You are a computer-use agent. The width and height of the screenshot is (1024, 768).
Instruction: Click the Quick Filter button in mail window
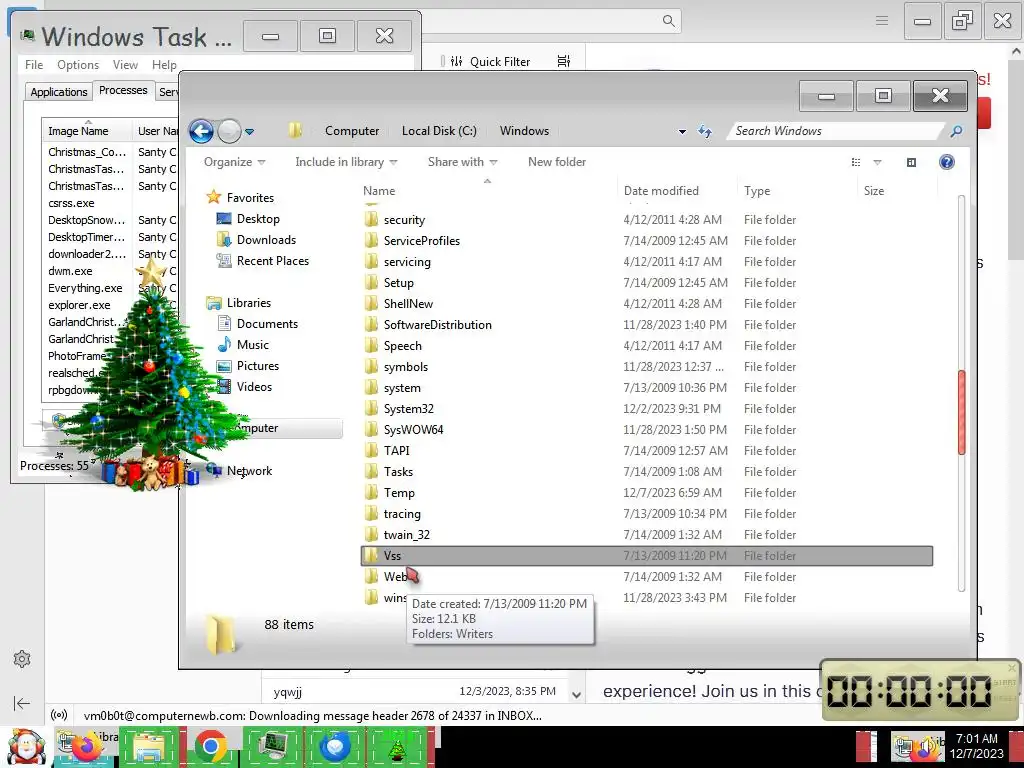(x=490, y=61)
